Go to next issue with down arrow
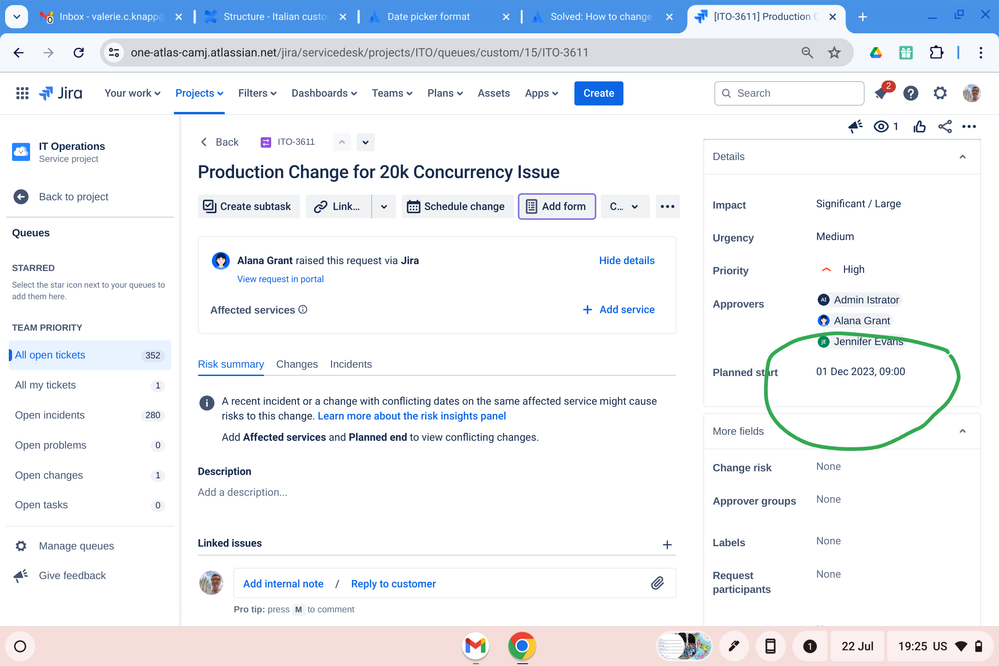Viewport: 999px width, 666px height. coord(366,142)
